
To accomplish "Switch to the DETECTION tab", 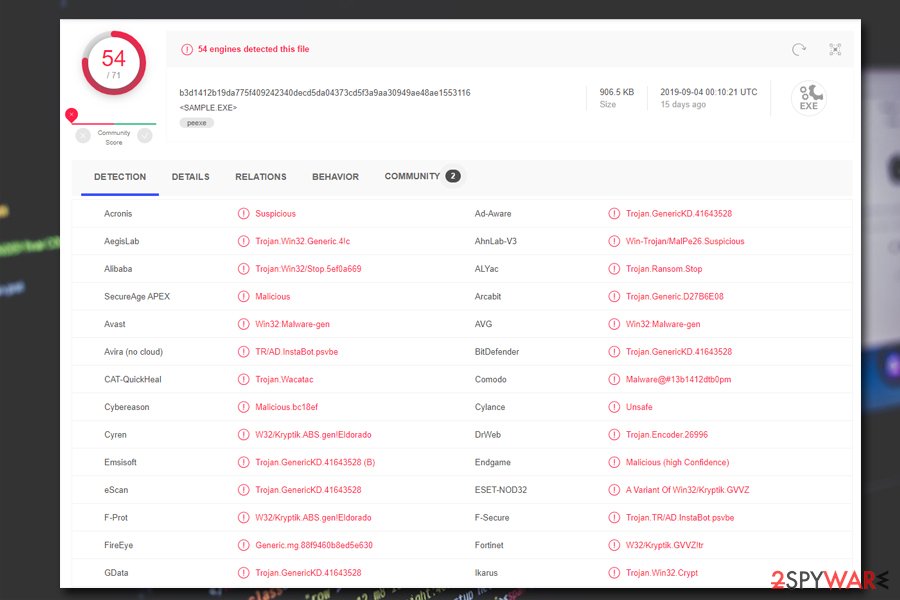I will tap(120, 177).
